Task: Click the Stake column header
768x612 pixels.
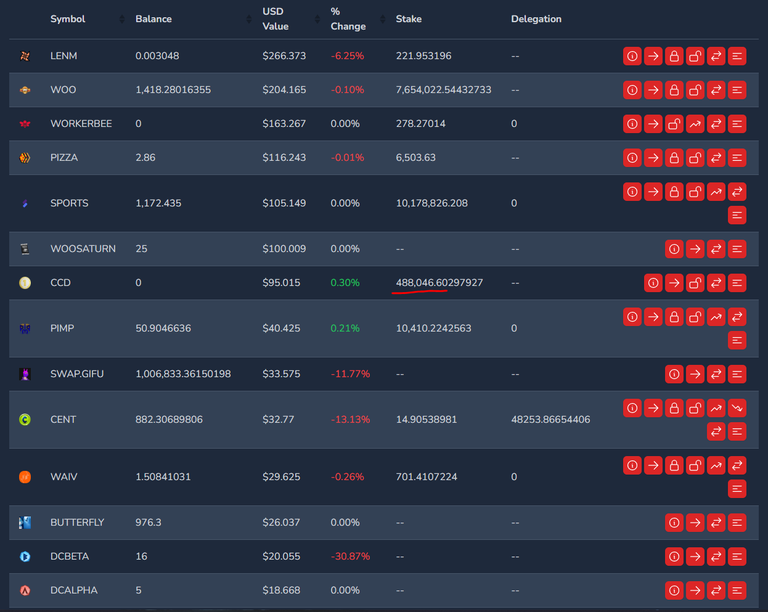Action: pyautogui.click(x=408, y=19)
